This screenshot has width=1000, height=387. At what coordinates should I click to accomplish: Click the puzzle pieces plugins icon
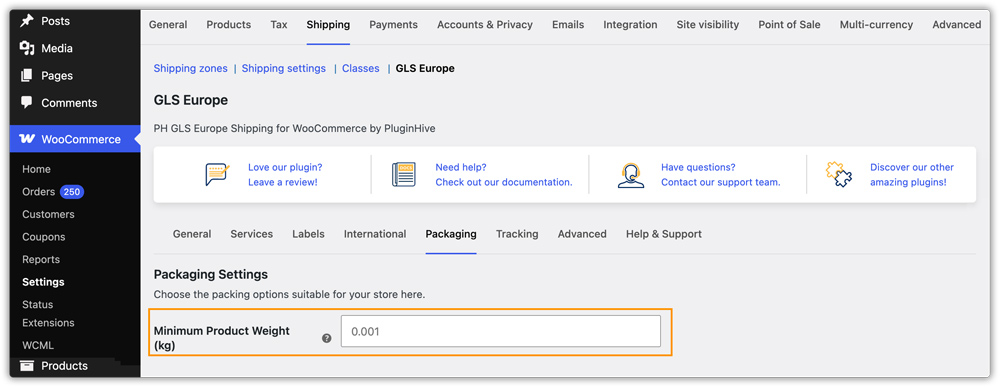click(x=839, y=175)
